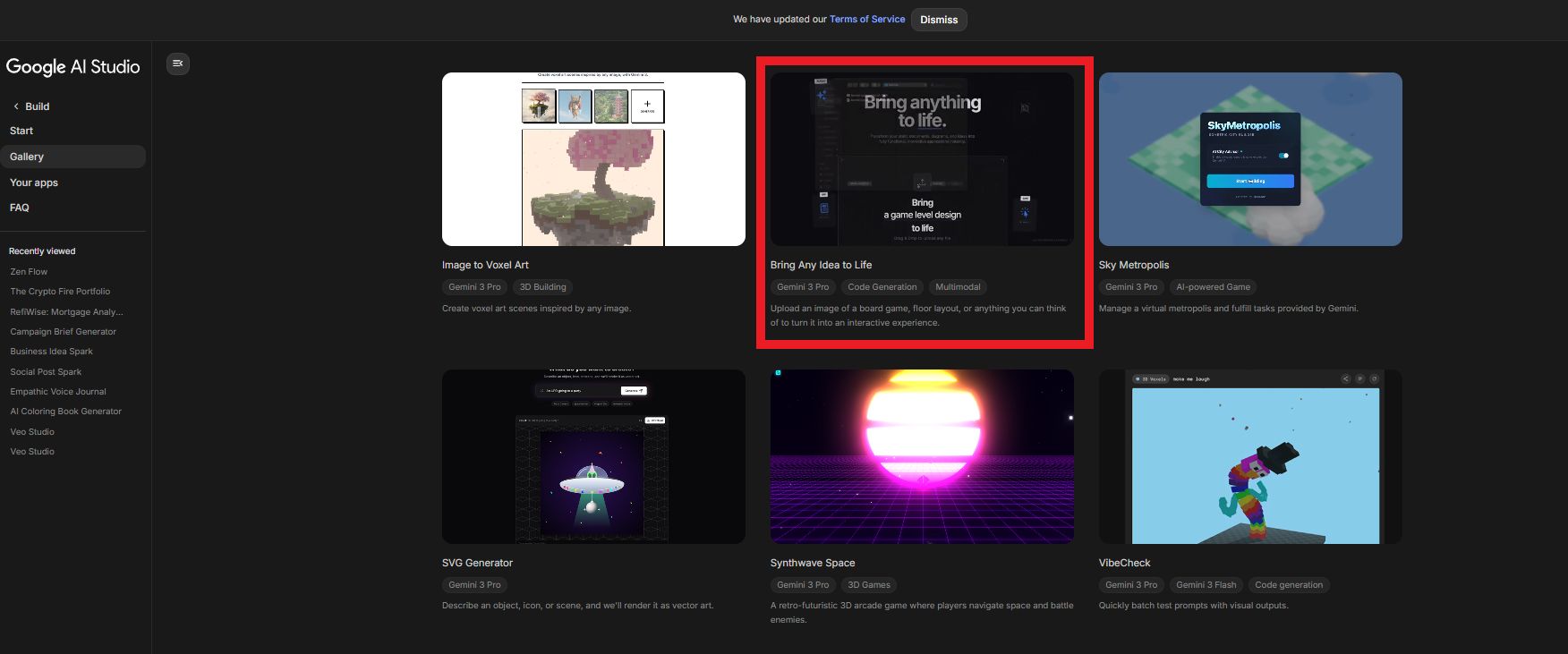The width and height of the screenshot is (1568, 654).
Task: Collapse the sidebar with the panel toggle icon
Action: click(x=178, y=64)
